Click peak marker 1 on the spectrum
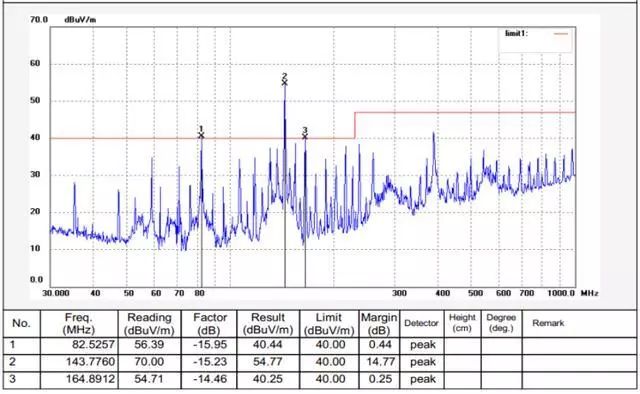Screen dimensions: 640x394 point(201,135)
